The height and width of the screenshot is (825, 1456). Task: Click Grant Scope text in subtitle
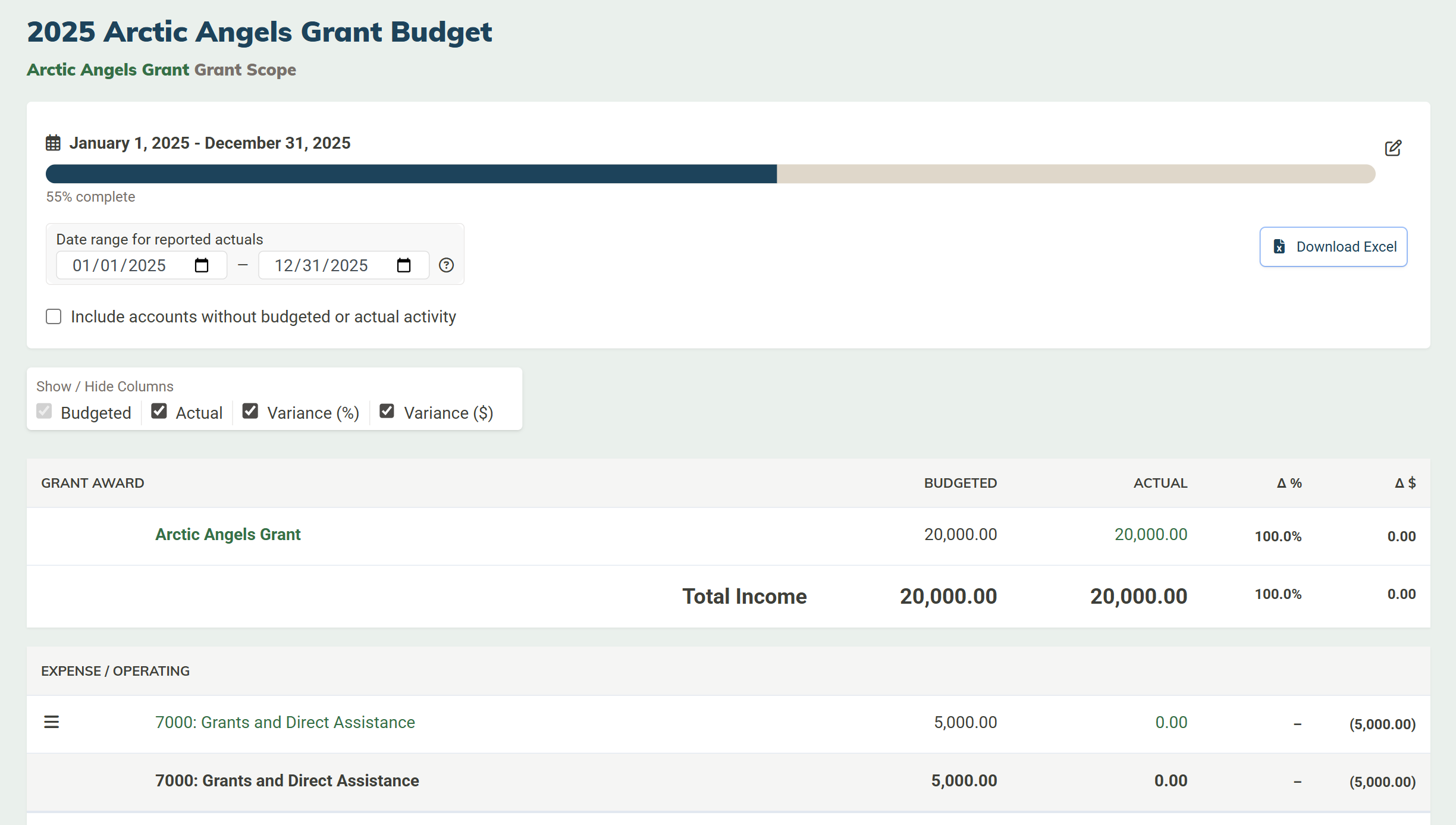tap(245, 70)
